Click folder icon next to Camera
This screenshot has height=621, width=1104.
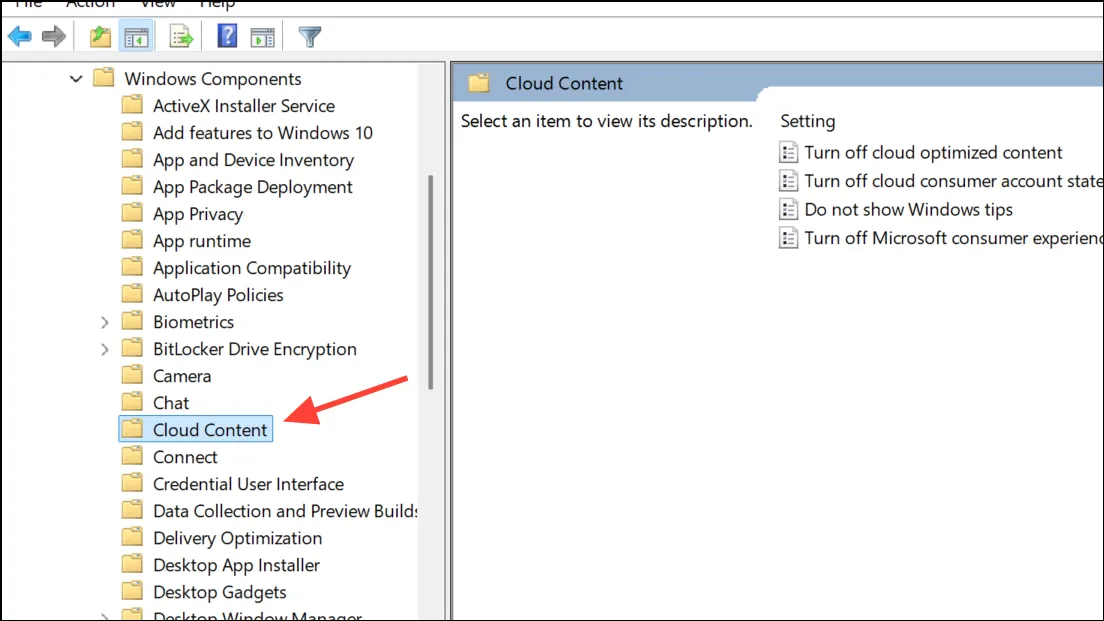(x=132, y=375)
